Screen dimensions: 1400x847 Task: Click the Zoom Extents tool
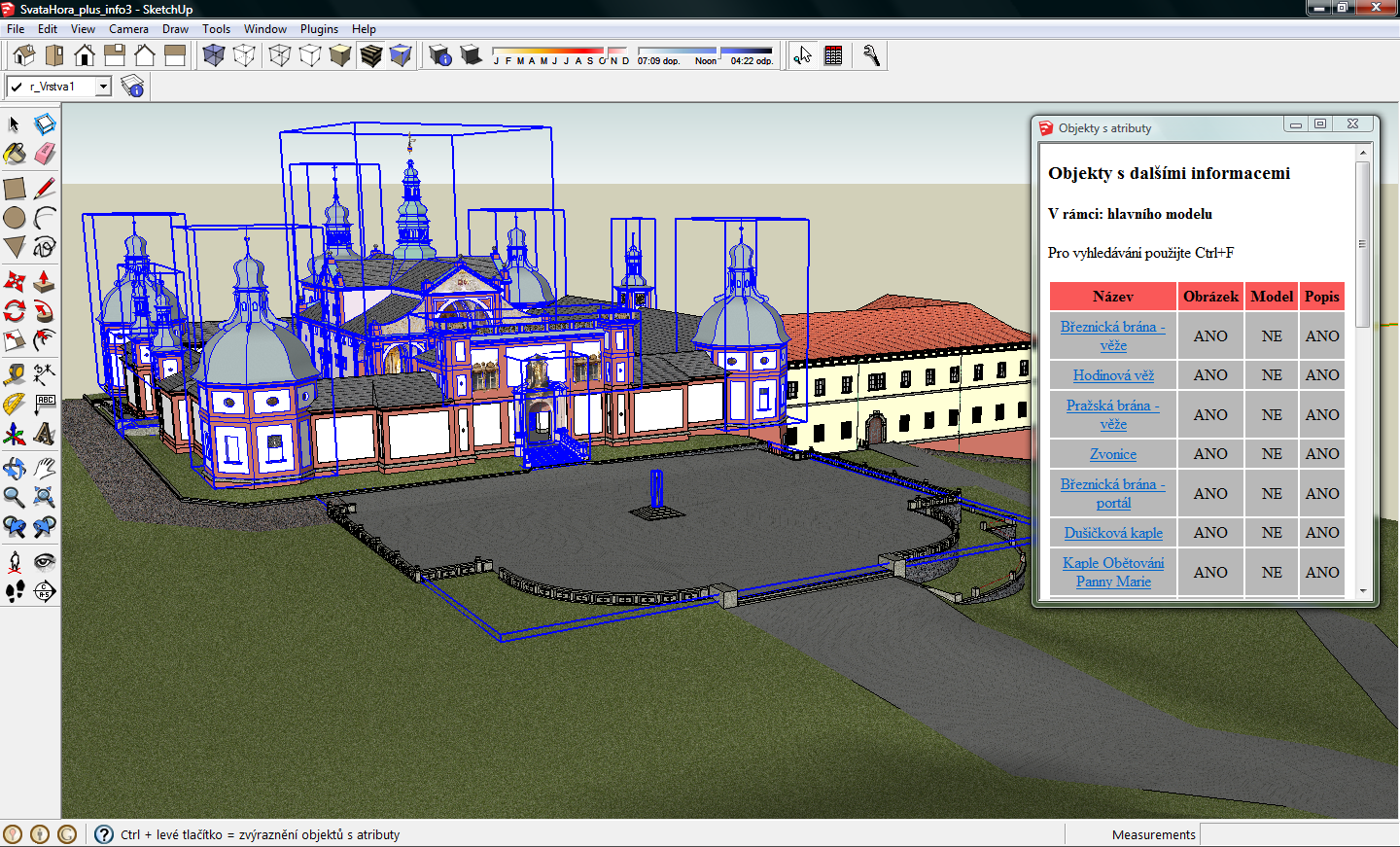45,497
